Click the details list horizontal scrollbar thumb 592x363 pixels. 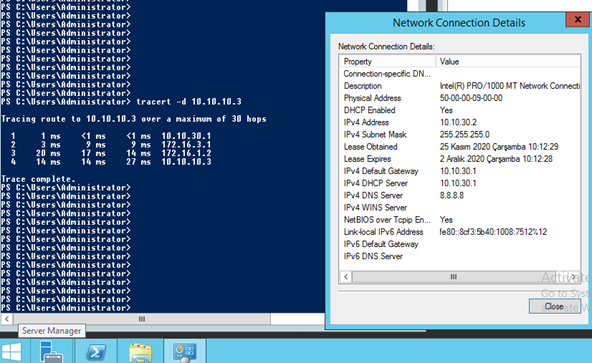(x=453, y=277)
